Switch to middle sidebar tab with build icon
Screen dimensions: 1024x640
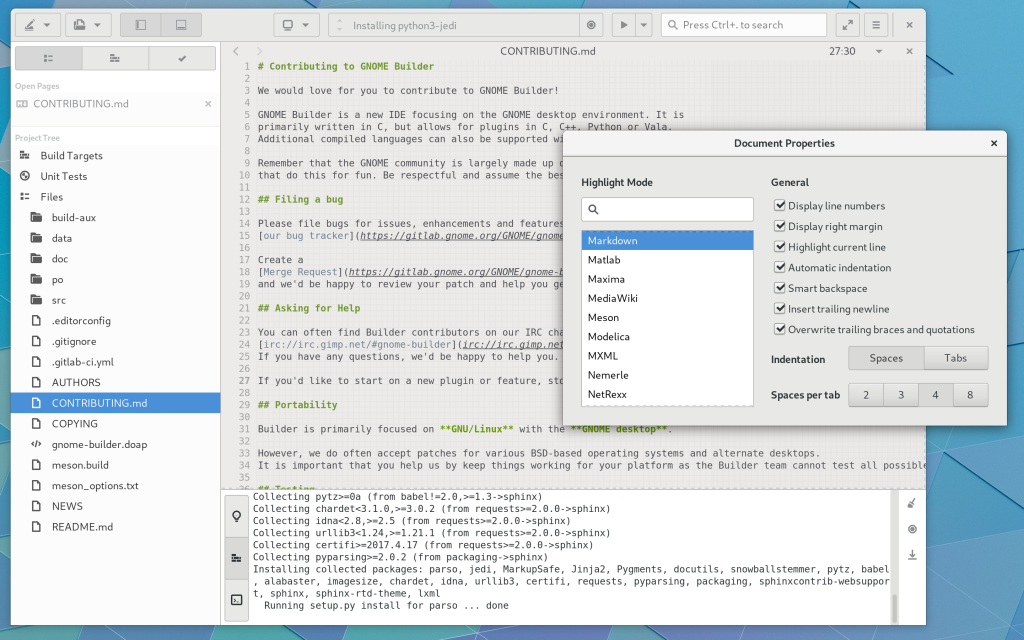[115, 58]
